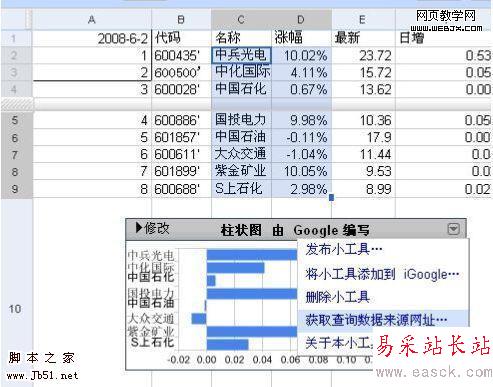Click cell containing 中化国际

click(x=241, y=72)
